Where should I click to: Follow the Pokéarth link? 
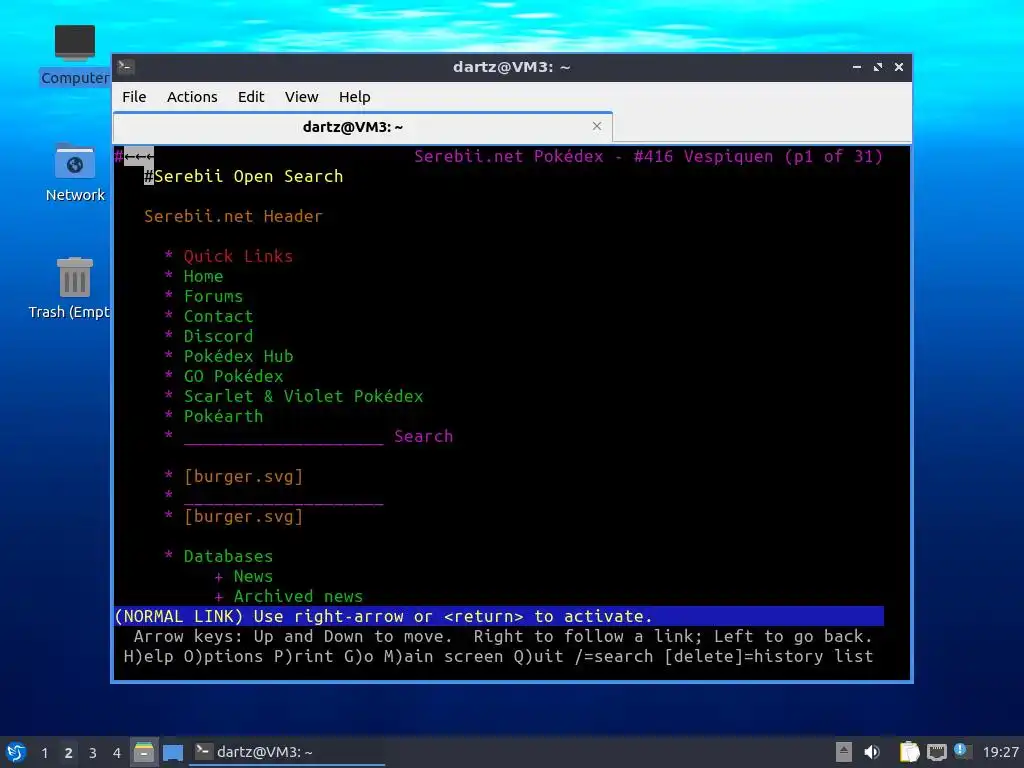[223, 416]
